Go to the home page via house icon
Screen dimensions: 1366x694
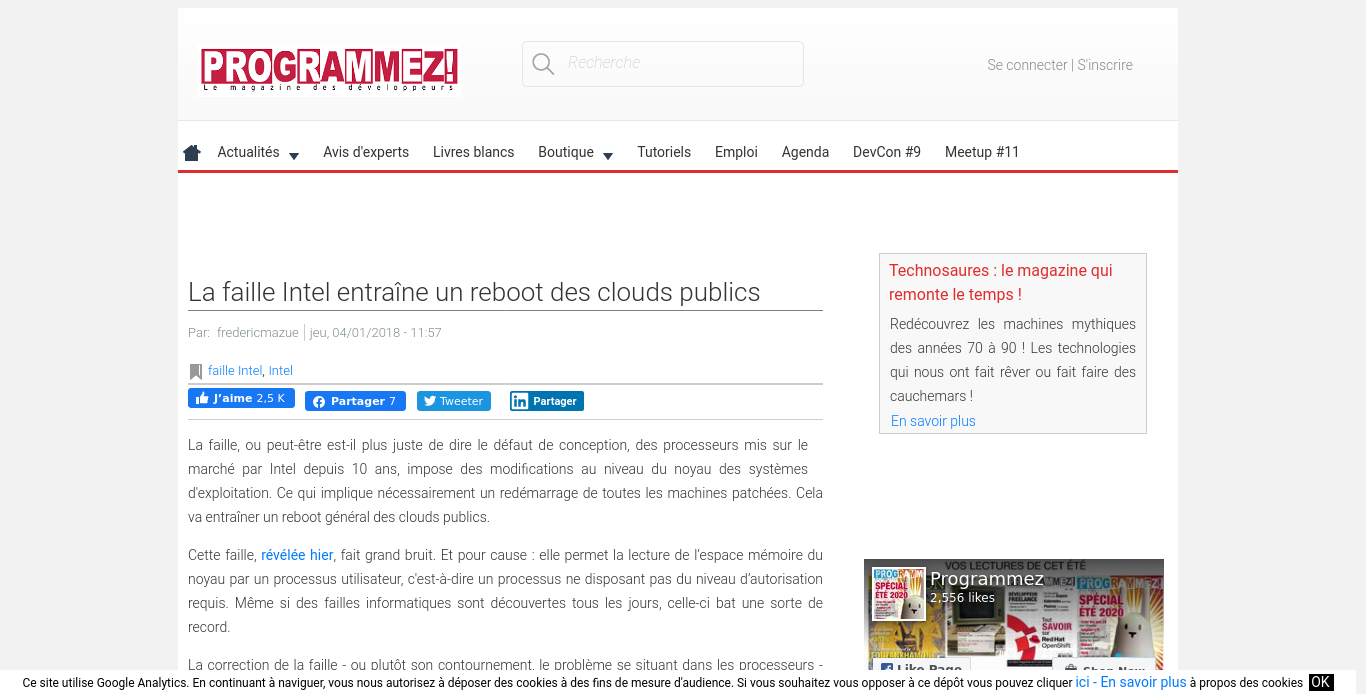point(192,153)
